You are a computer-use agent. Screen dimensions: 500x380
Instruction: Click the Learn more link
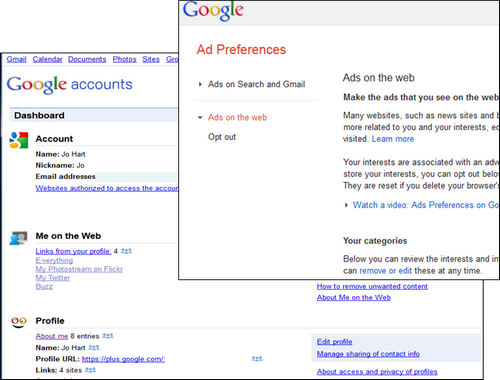(x=393, y=139)
